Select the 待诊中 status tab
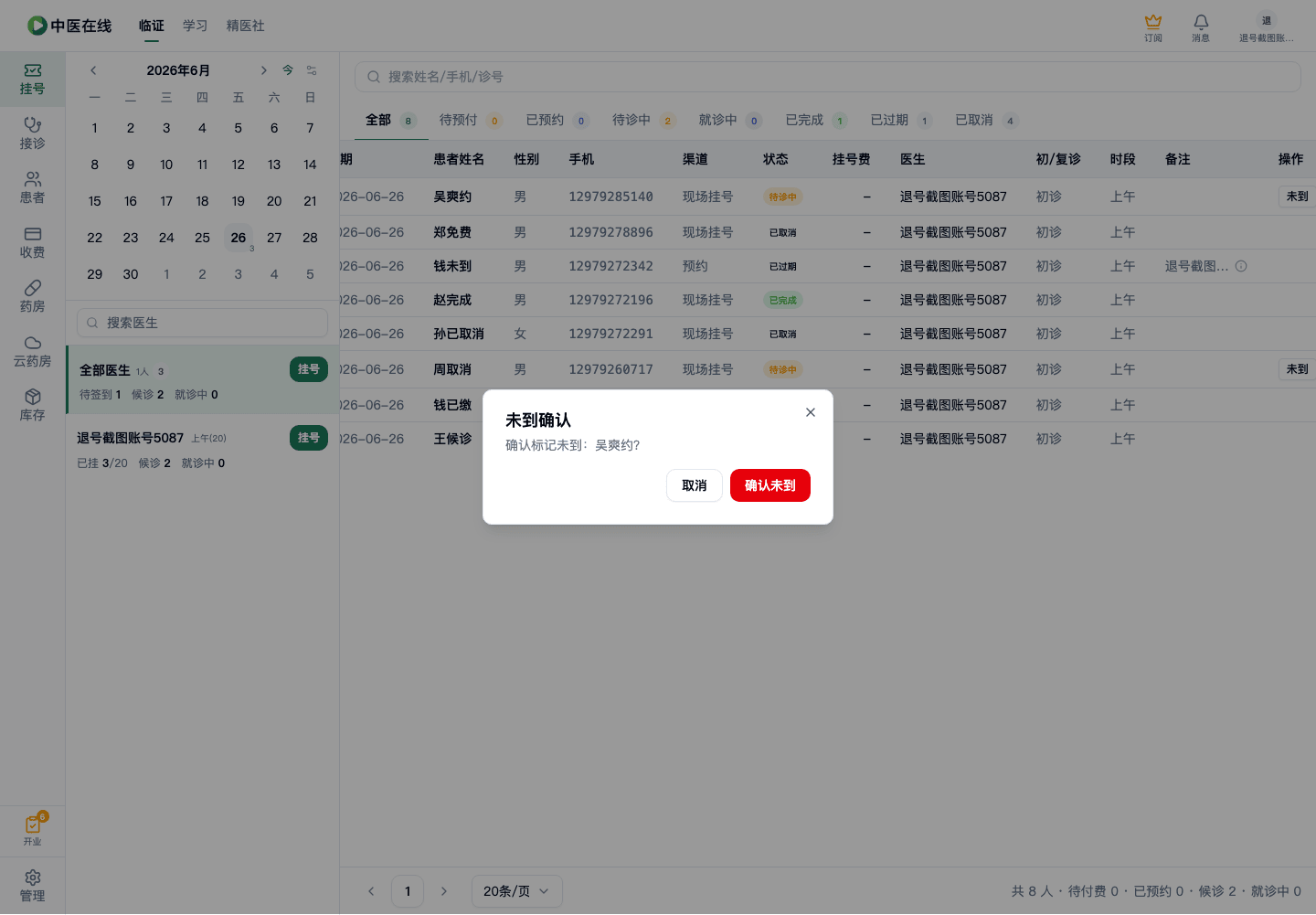Image resolution: width=1316 pixels, height=915 pixels. (643, 120)
